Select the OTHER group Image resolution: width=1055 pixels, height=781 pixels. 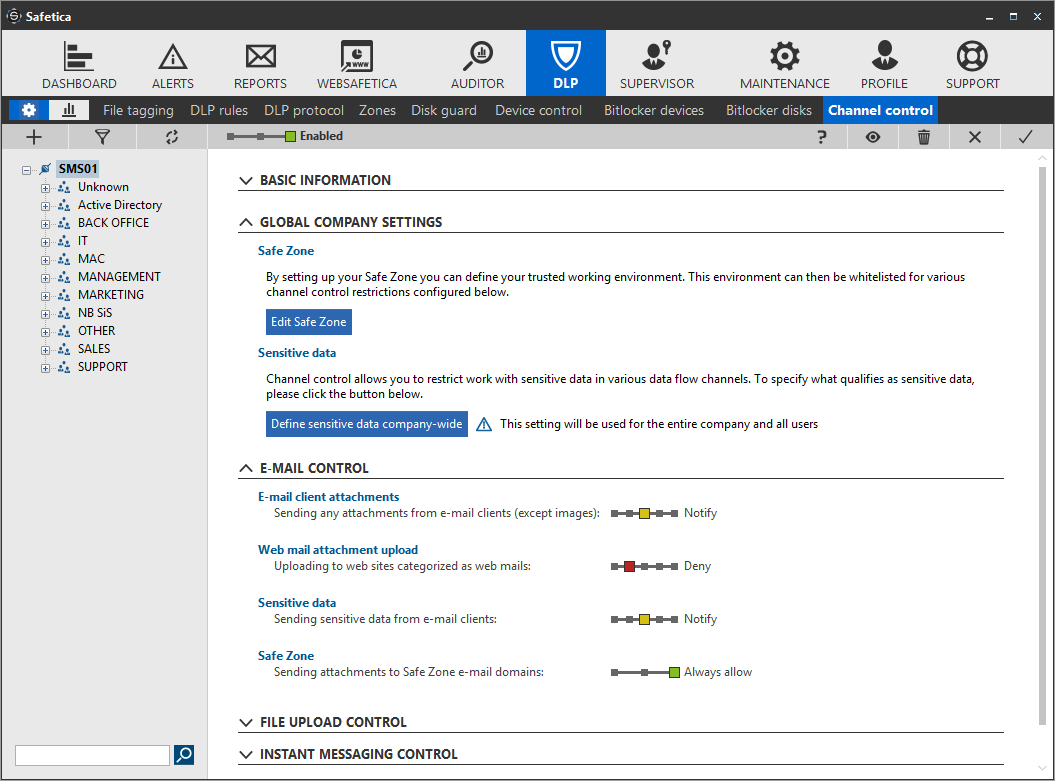pos(96,331)
